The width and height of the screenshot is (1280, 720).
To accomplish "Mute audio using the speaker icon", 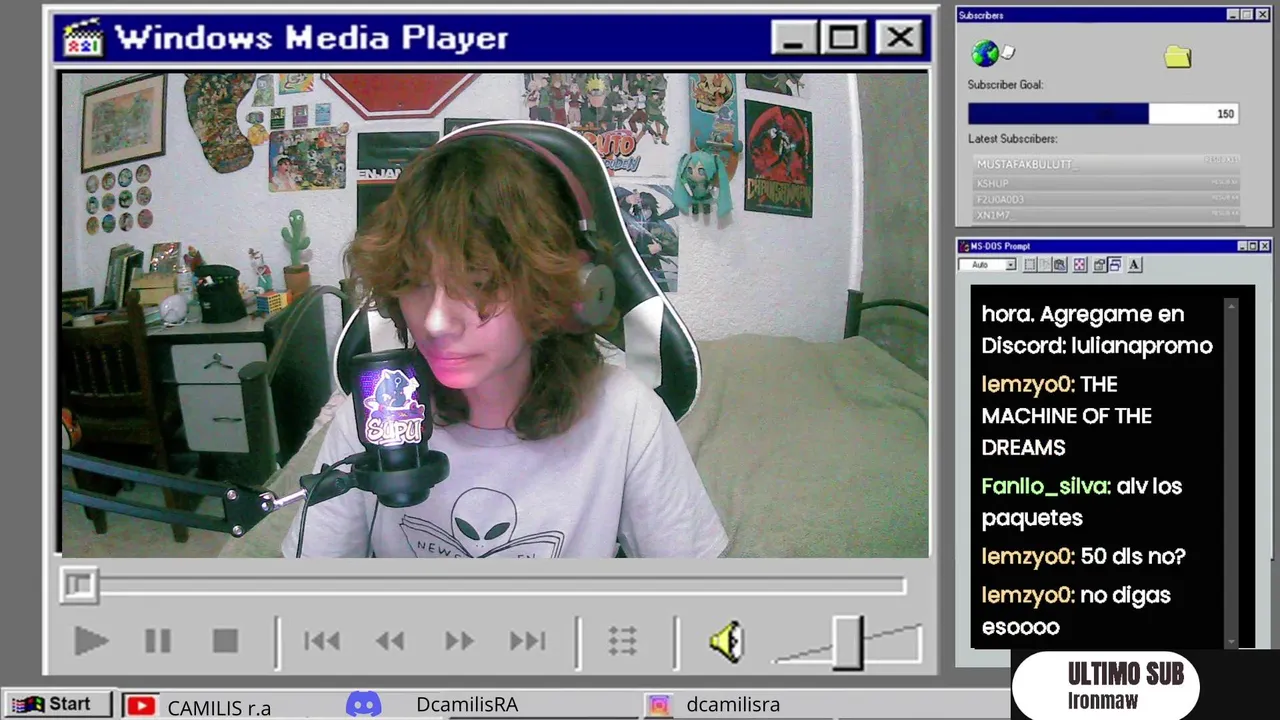I will pos(727,641).
